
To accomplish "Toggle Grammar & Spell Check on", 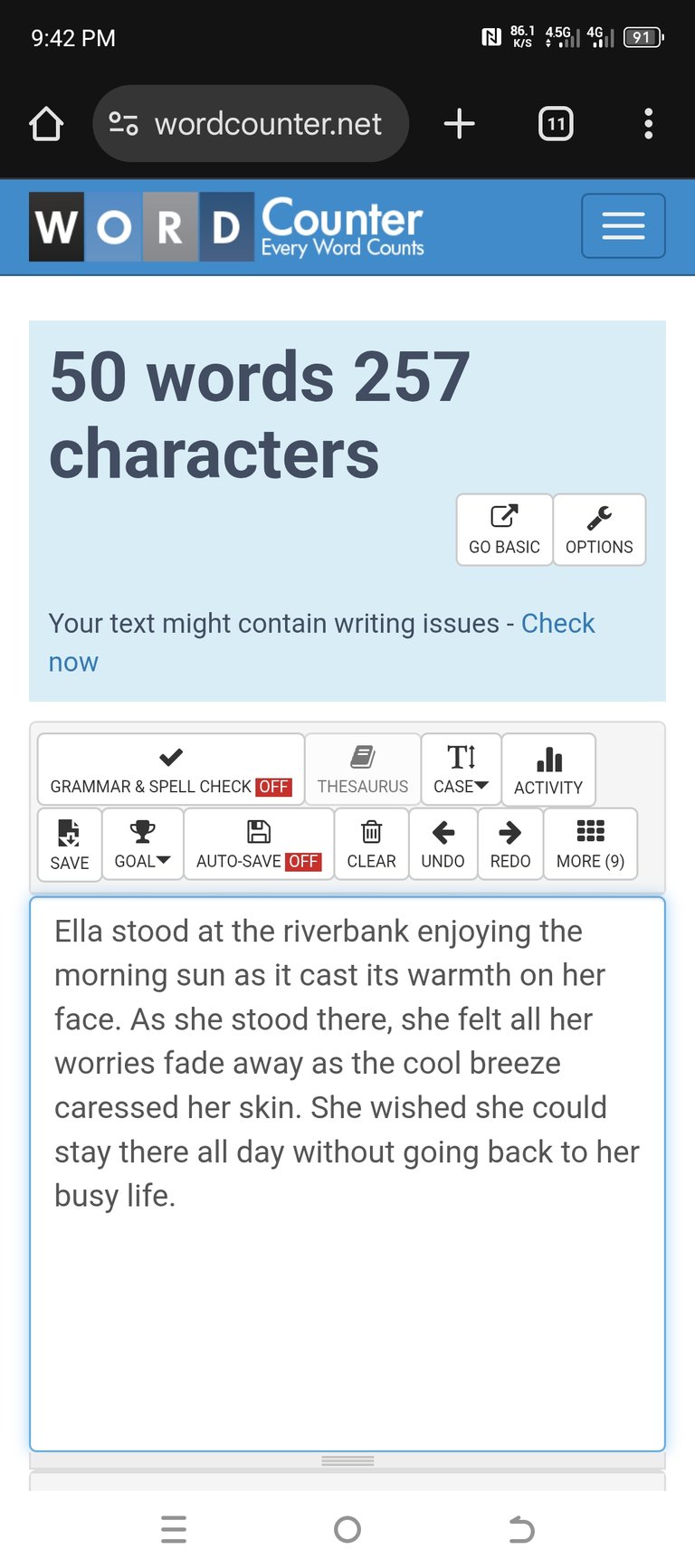I will tap(171, 770).
